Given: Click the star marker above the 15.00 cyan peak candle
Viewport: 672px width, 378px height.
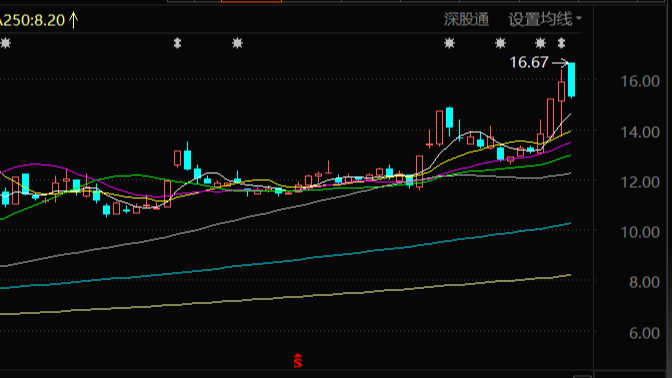Looking at the screenshot, I should click(449, 43).
